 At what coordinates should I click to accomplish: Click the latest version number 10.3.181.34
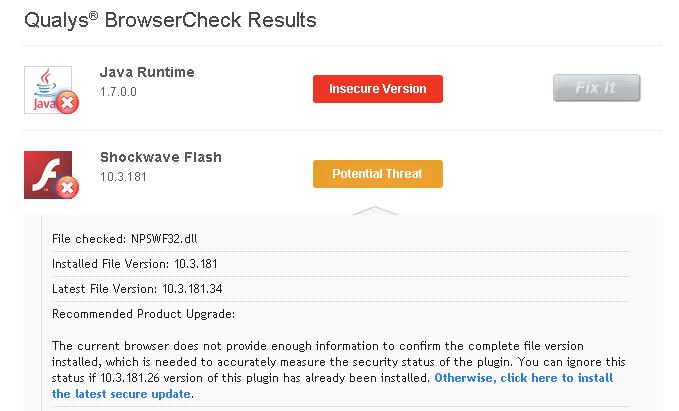click(x=197, y=289)
